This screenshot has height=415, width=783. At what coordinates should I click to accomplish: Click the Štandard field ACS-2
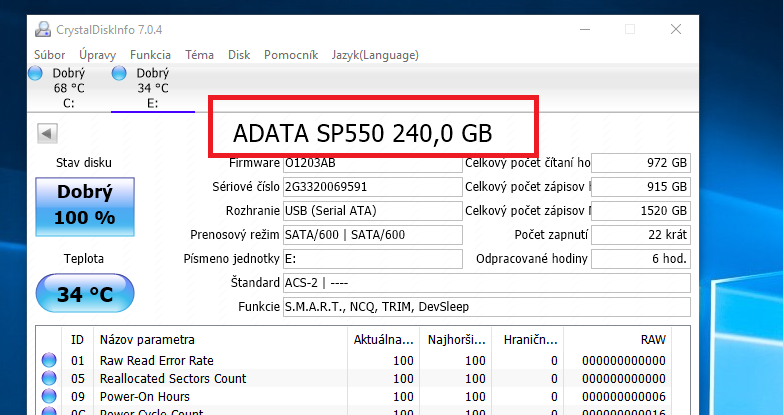pos(487,283)
